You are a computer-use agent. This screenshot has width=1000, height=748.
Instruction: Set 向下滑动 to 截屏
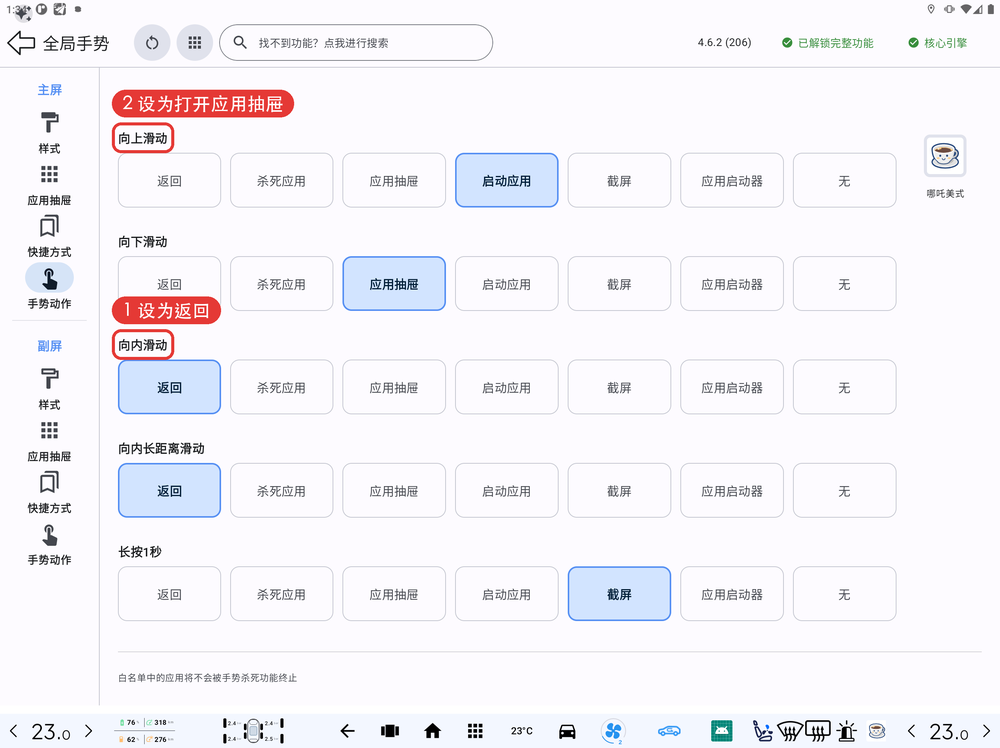(619, 284)
